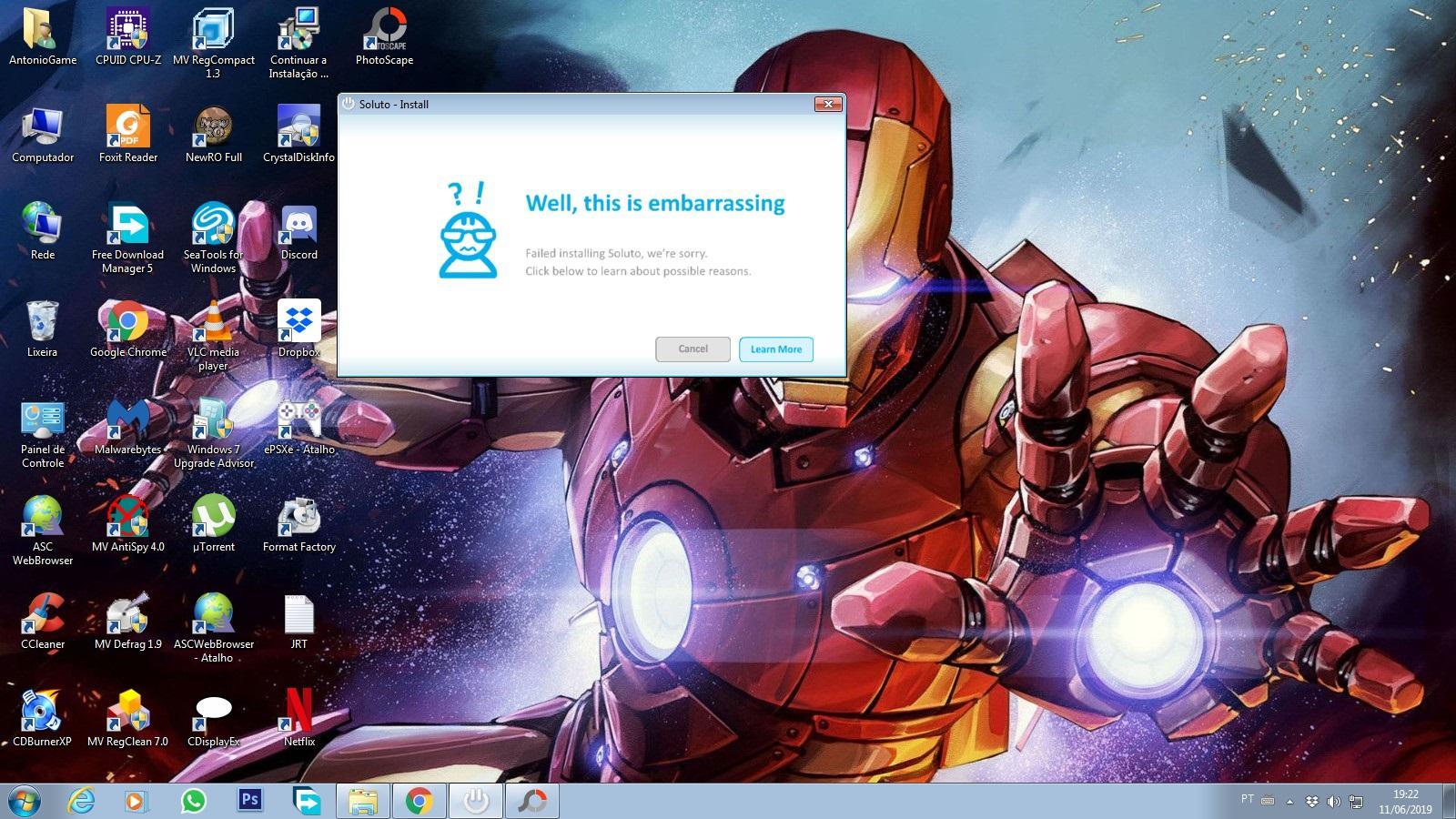1456x819 pixels.
Task: Open Windows Explorer taskbar button
Action: (x=363, y=801)
